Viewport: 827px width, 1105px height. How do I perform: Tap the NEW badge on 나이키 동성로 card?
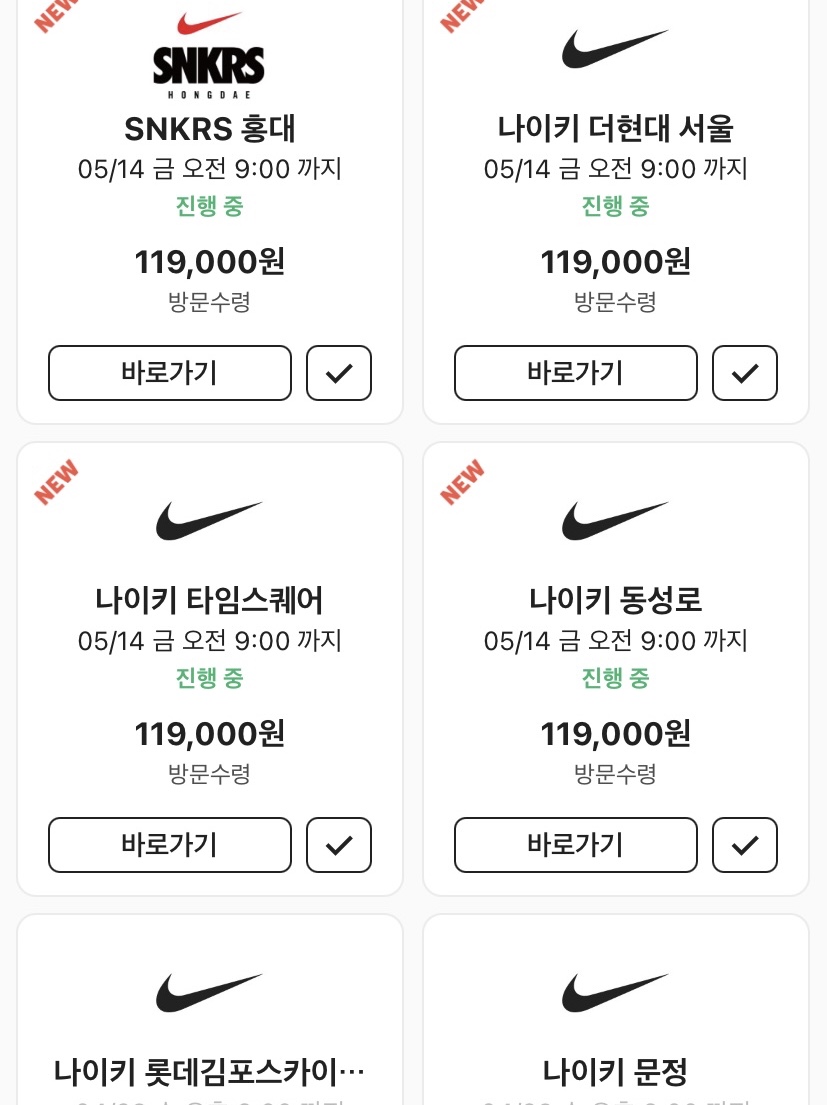click(462, 482)
